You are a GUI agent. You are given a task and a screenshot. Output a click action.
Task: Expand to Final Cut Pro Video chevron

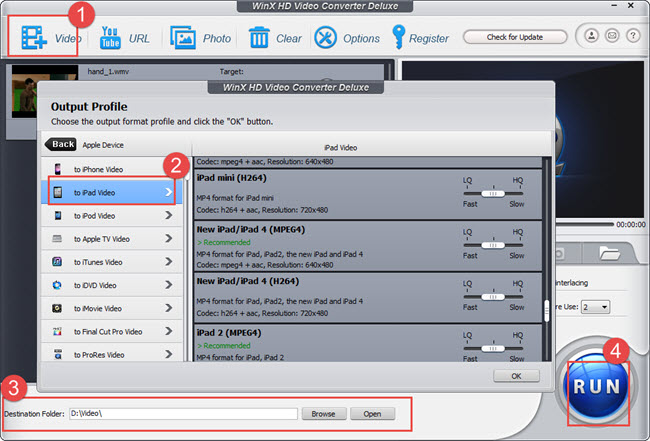[168, 331]
